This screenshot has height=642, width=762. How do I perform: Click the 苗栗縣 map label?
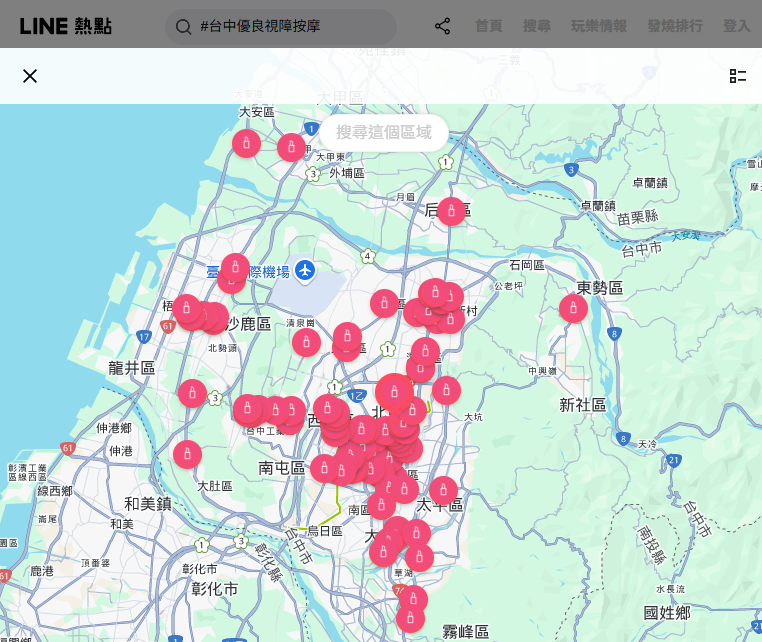638,217
